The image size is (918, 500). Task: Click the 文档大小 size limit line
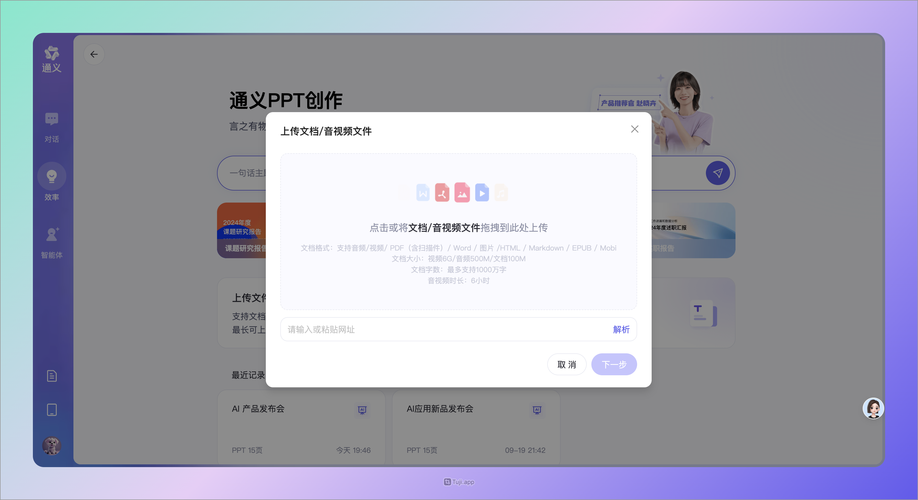point(458,259)
